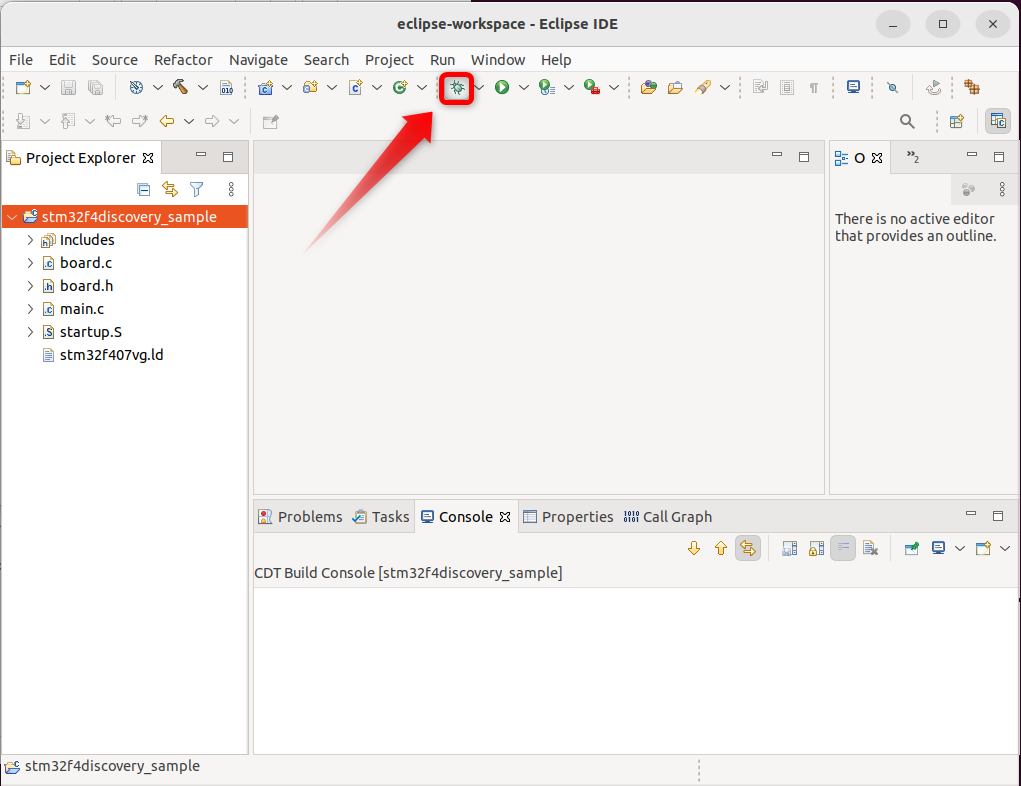Click the Pin Console icon
The width and height of the screenshot is (1021, 786).
911,548
